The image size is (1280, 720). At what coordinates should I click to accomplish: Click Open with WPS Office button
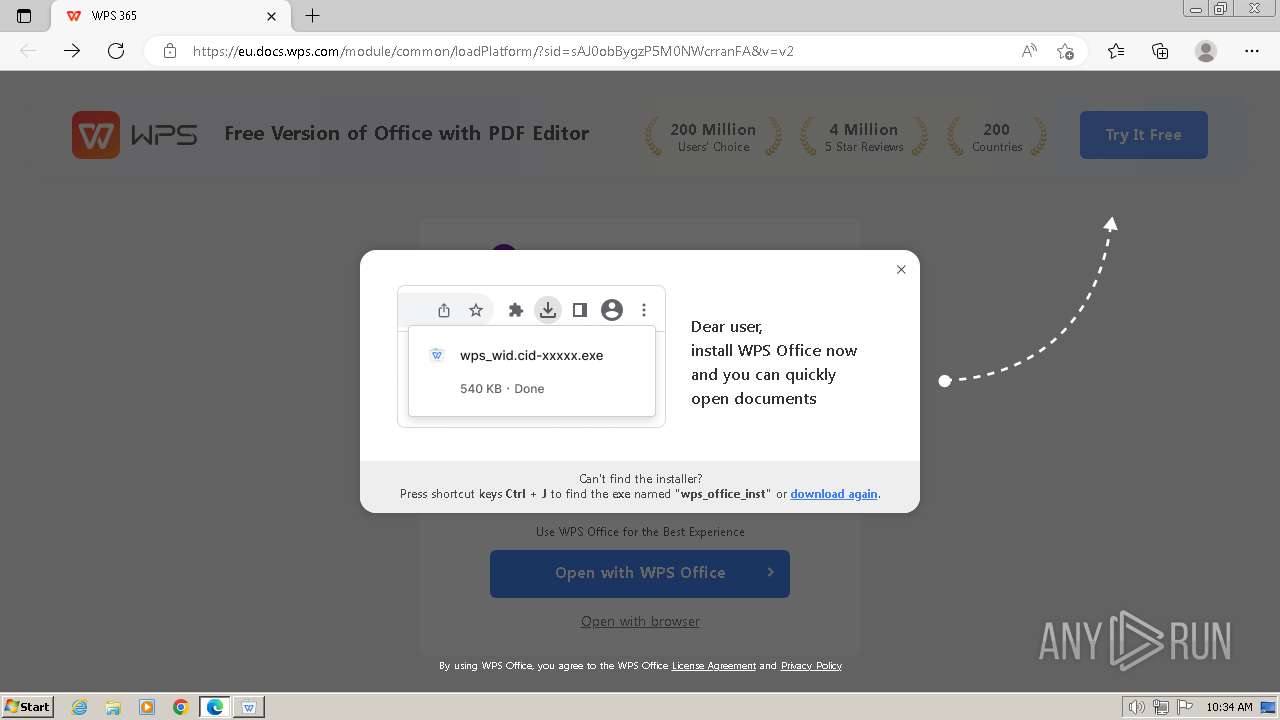coord(640,573)
